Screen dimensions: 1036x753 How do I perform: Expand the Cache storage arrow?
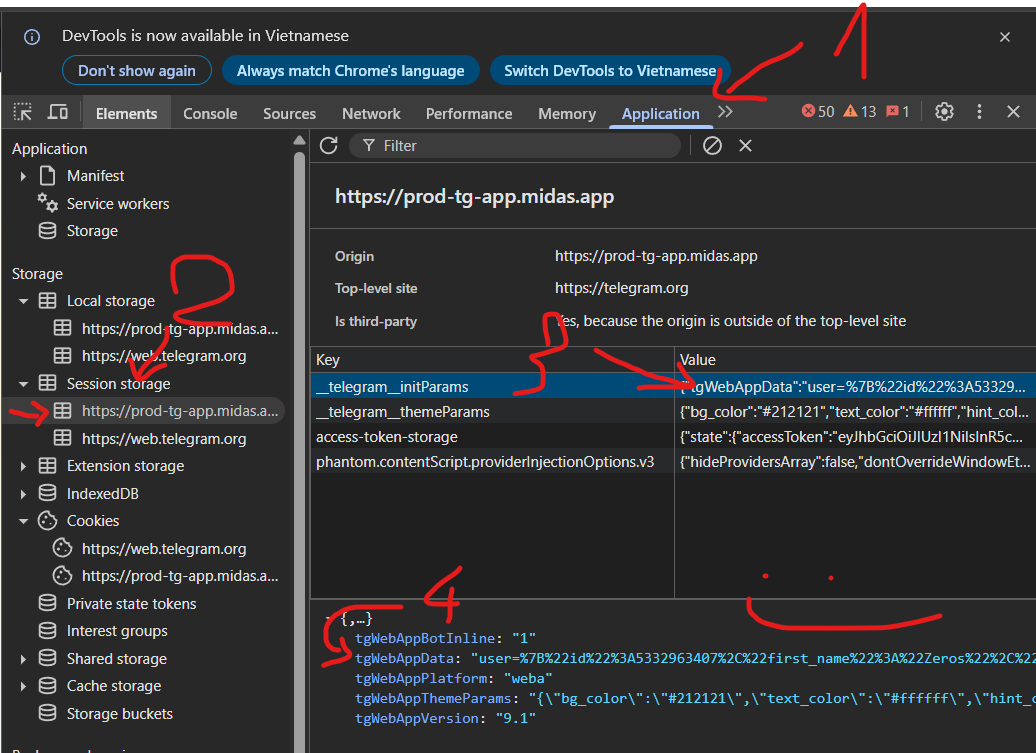(x=23, y=686)
